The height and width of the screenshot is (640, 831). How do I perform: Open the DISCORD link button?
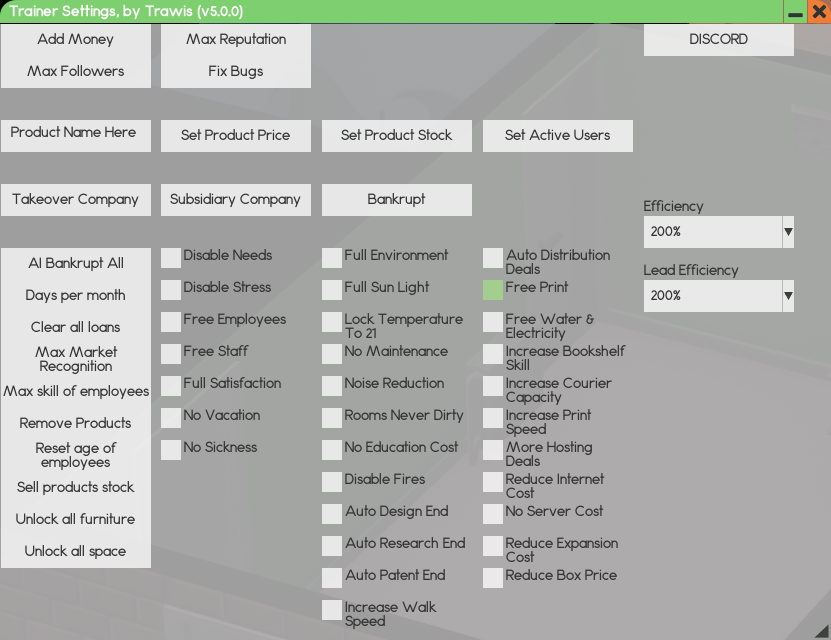click(x=718, y=40)
